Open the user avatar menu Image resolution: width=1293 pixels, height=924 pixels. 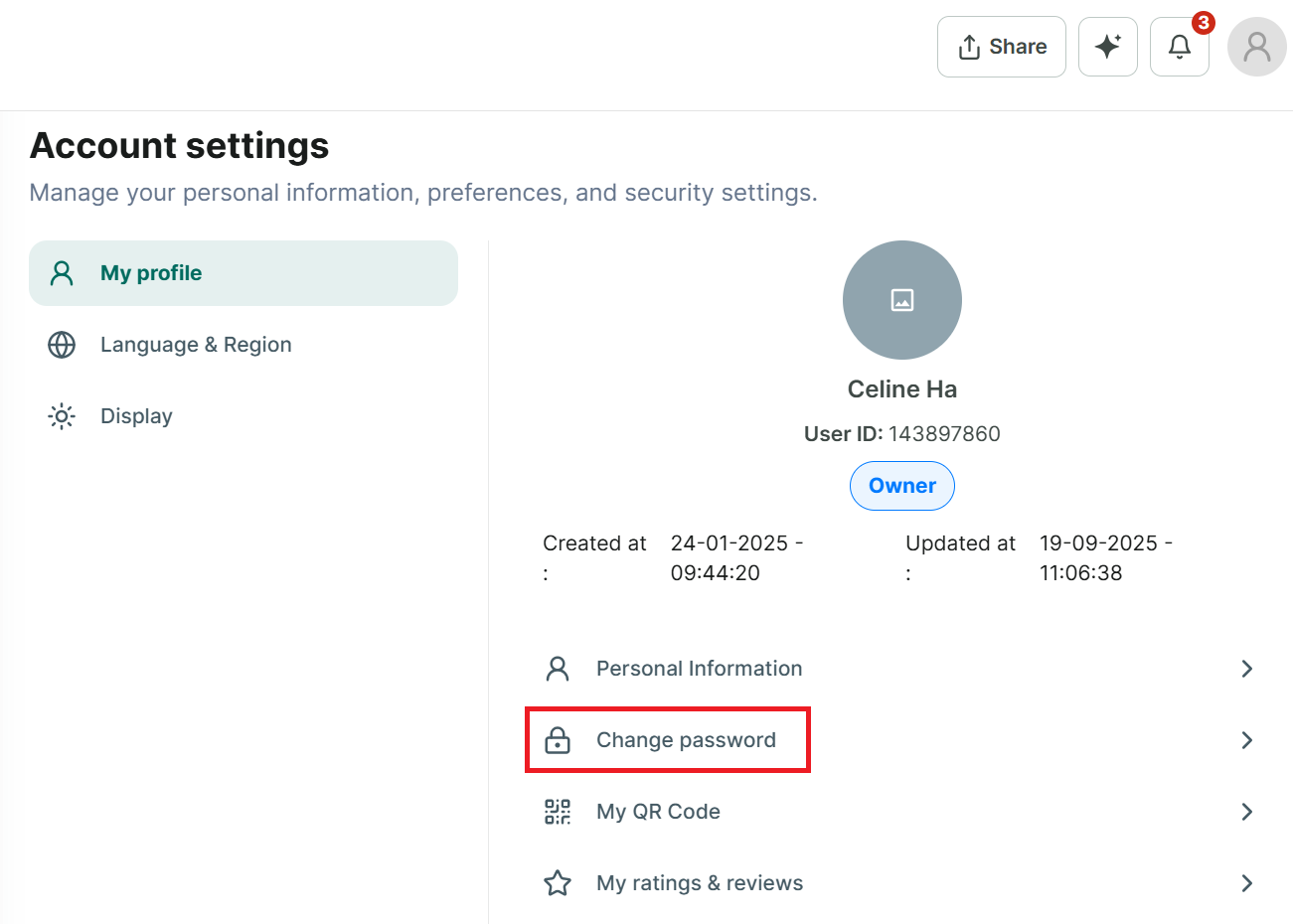(x=1257, y=47)
